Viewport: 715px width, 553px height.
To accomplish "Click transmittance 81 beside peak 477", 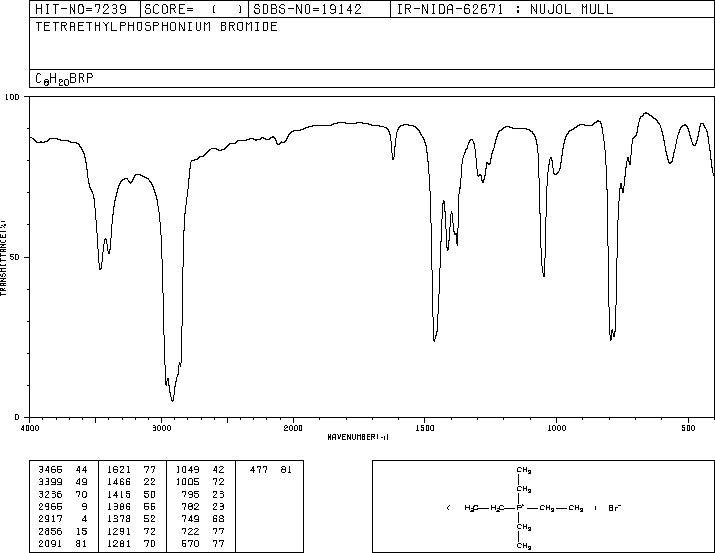I will (286, 470).
